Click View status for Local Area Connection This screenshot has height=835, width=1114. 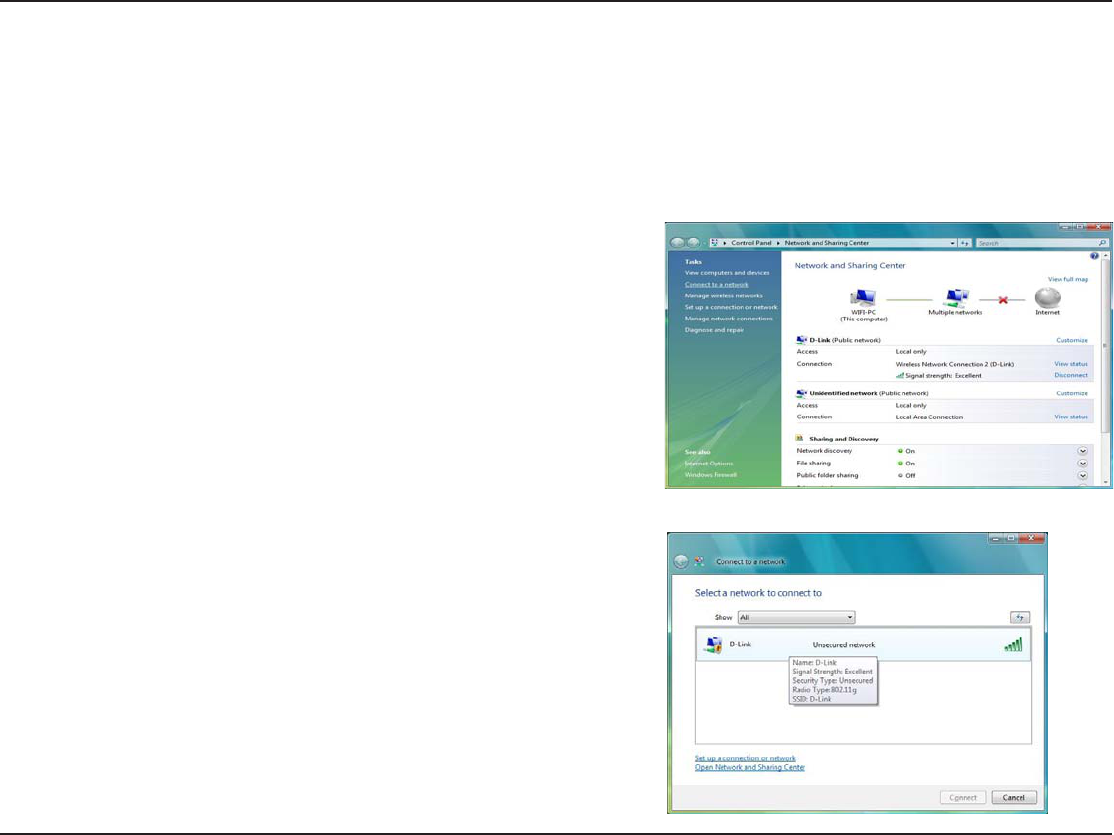(x=1071, y=417)
